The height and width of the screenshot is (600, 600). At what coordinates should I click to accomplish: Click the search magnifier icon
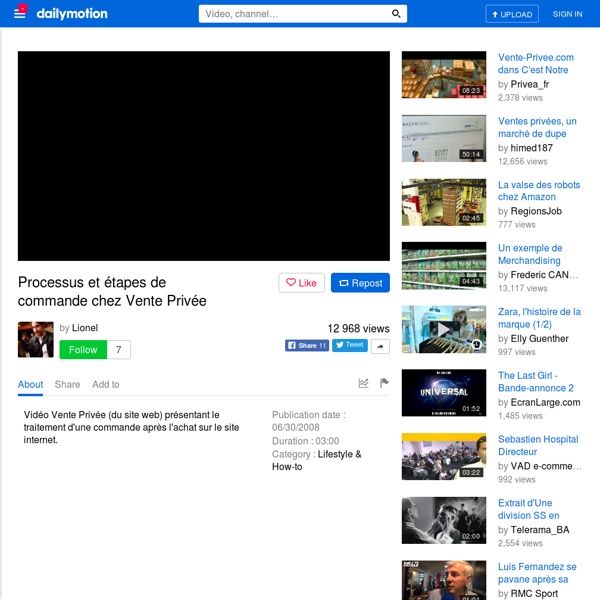(x=396, y=14)
